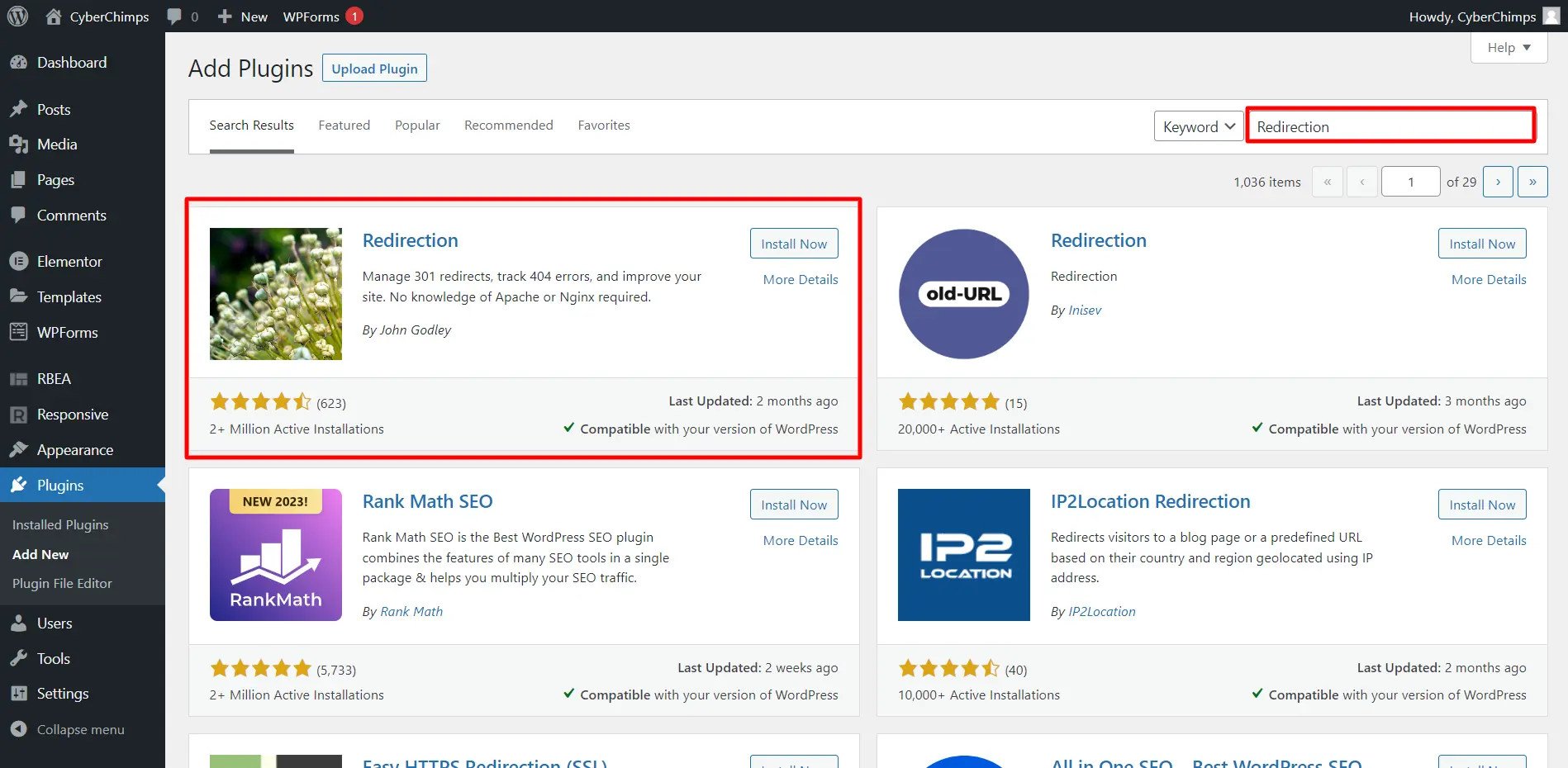
Task: Click the Elementor icon in sidebar
Action: tap(18, 262)
